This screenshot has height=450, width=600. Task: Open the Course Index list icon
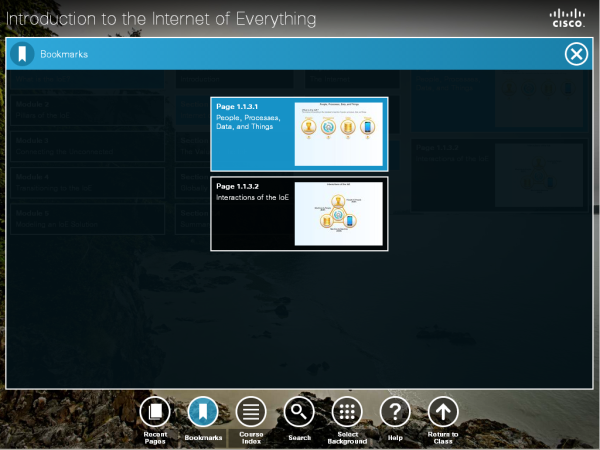(x=251, y=411)
